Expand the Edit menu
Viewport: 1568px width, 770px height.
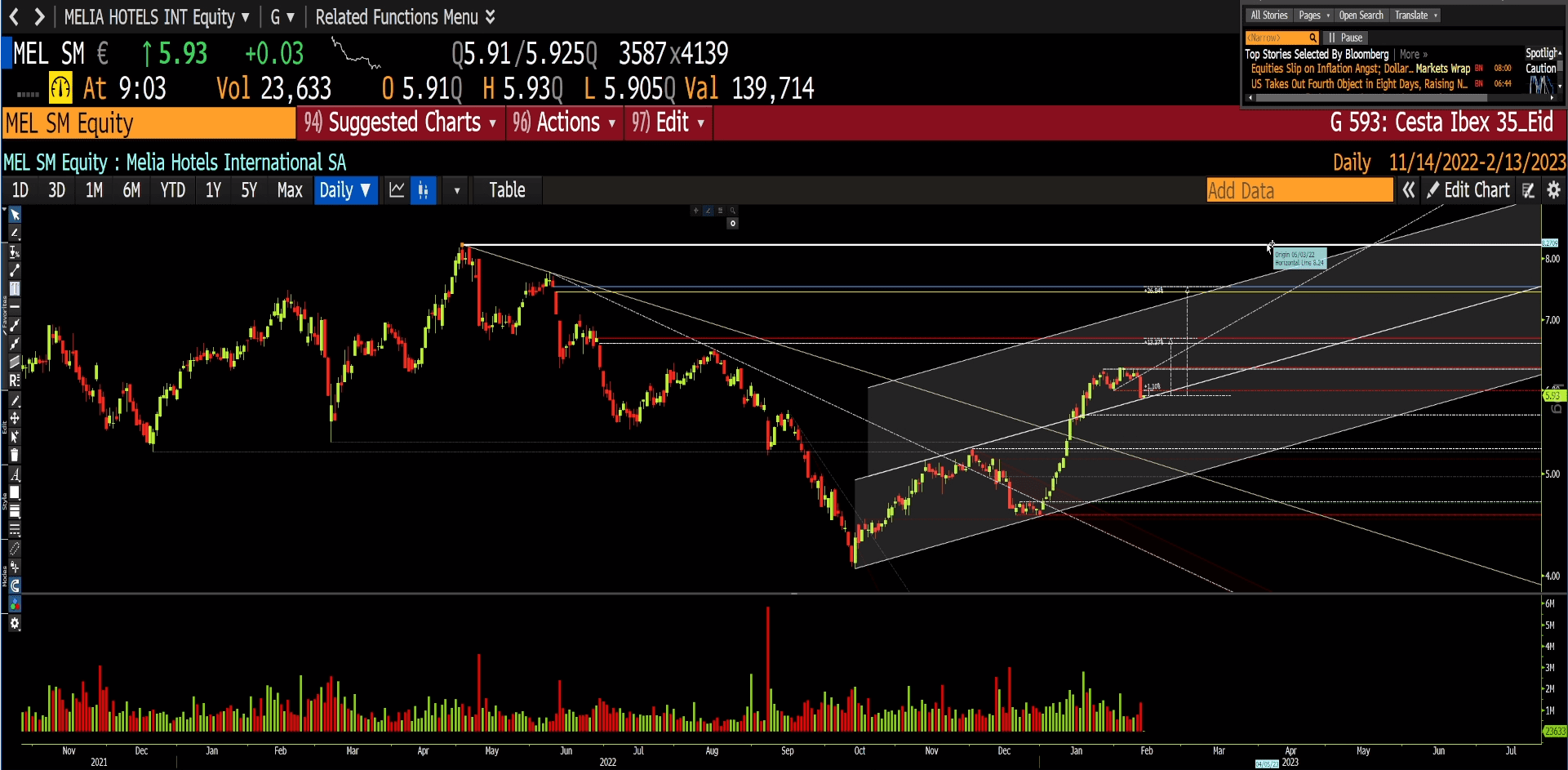[x=669, y=123]
